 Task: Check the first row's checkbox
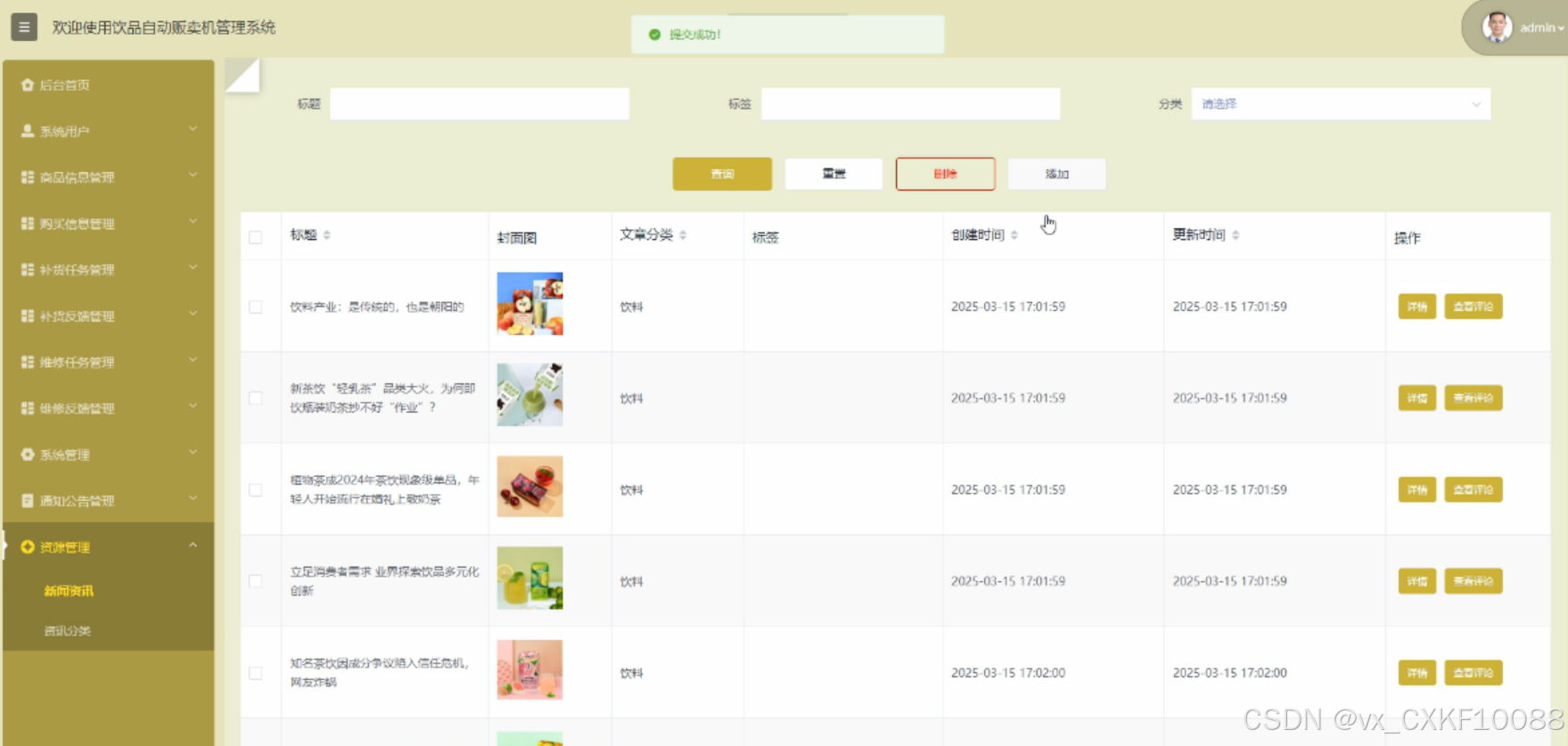click(x=256, y=307)
